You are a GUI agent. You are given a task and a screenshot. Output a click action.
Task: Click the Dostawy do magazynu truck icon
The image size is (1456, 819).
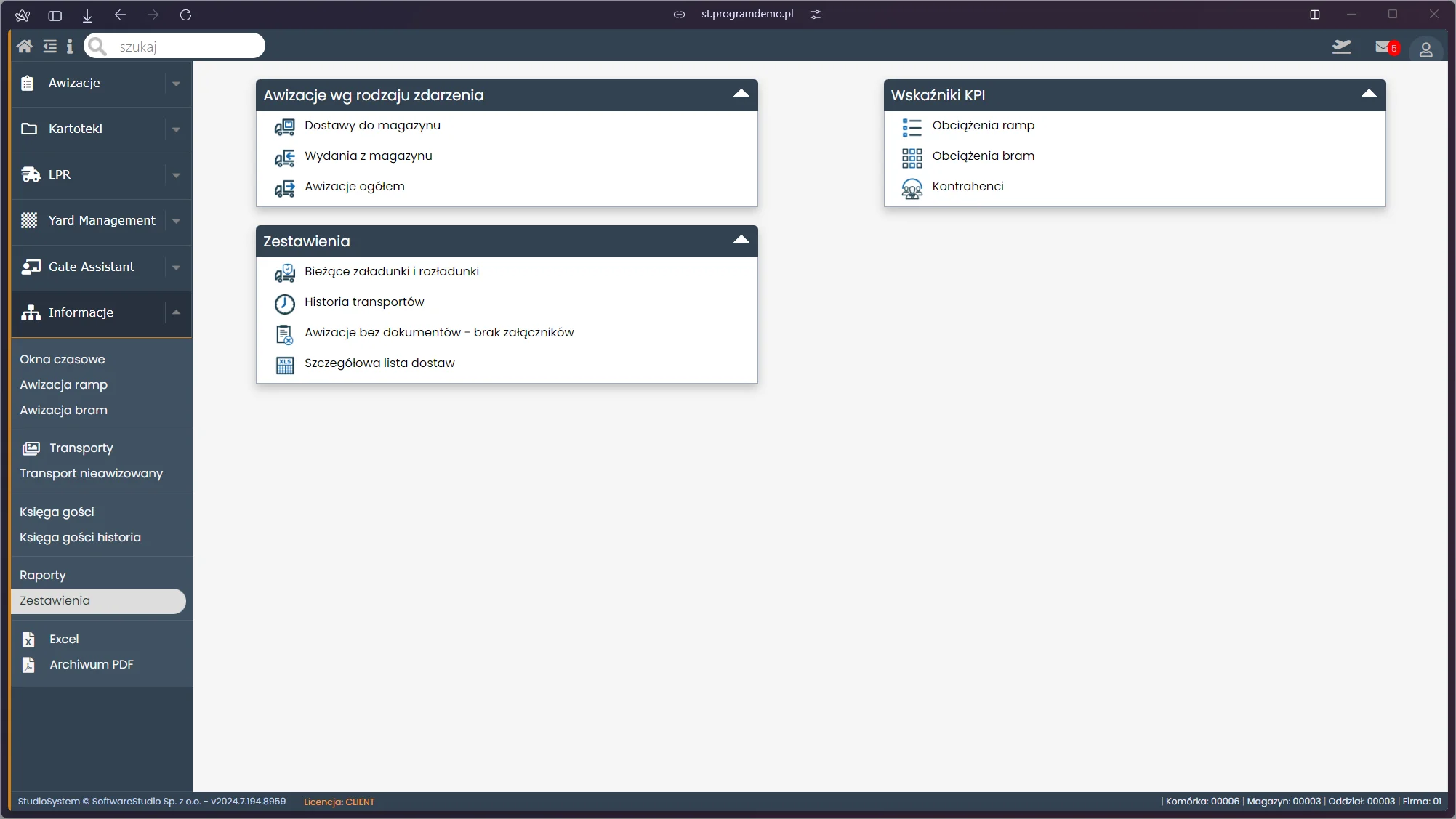pos(284,127)
